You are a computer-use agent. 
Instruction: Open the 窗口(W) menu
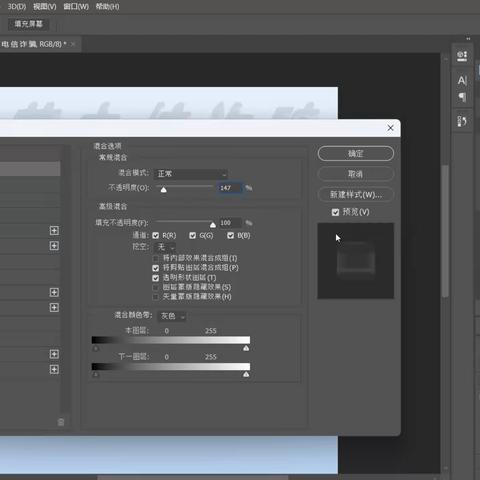click(x=76, y=7)
